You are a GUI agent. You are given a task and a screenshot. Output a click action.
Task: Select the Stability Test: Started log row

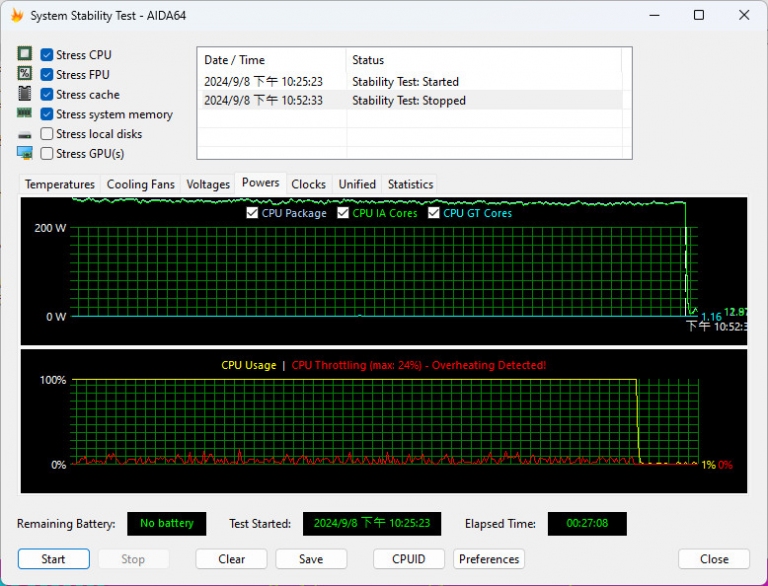pos(411,81)
